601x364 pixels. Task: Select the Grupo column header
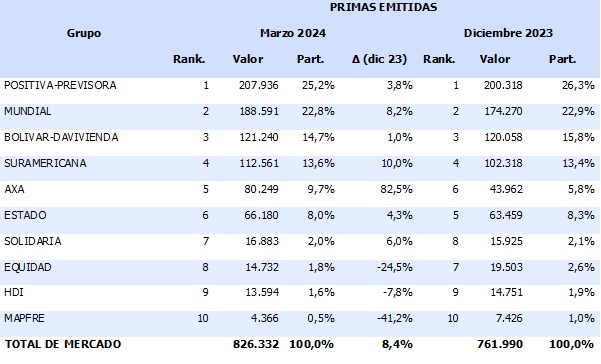(84, 33)
